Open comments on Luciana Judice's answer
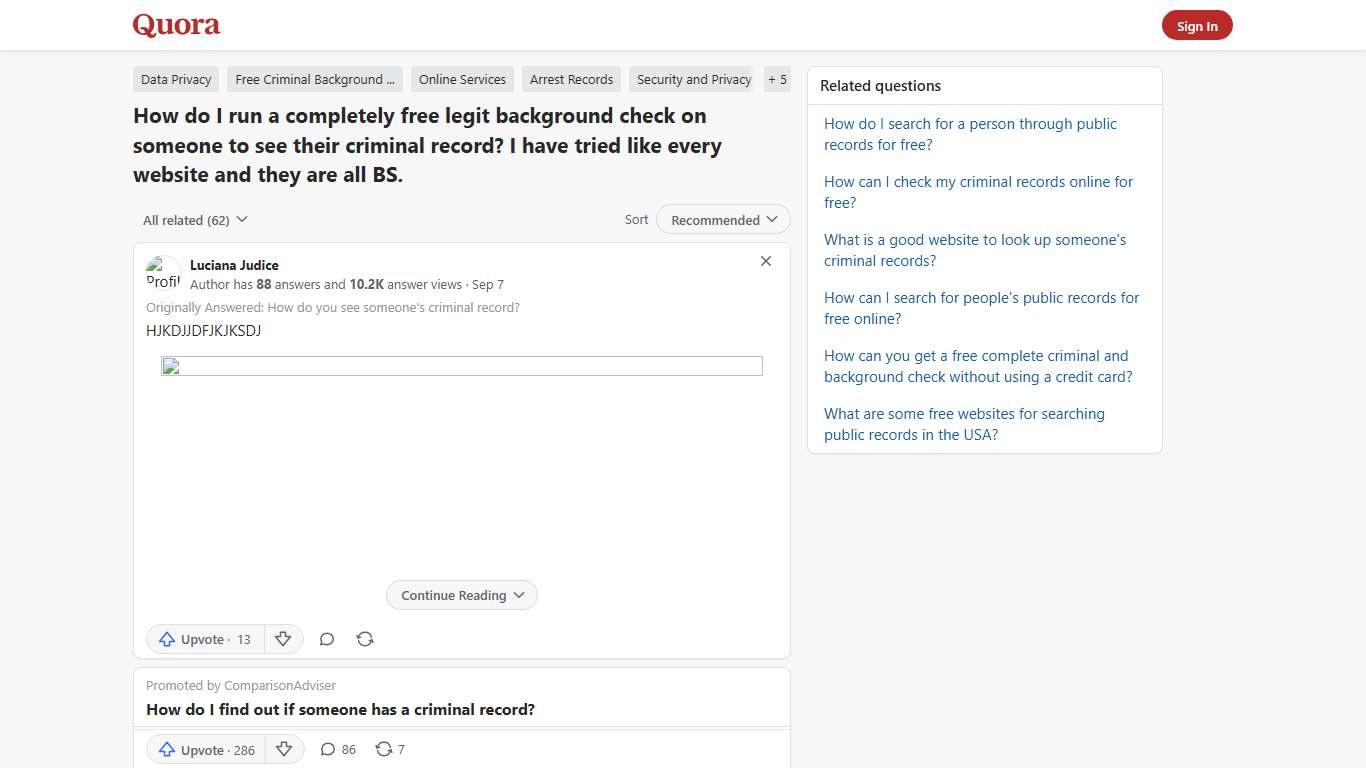 [327, 639]
